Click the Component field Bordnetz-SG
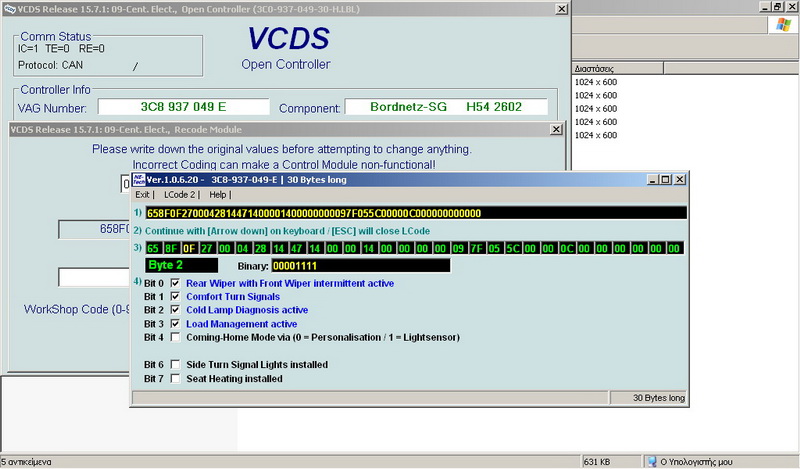 [x=446, y=107]
